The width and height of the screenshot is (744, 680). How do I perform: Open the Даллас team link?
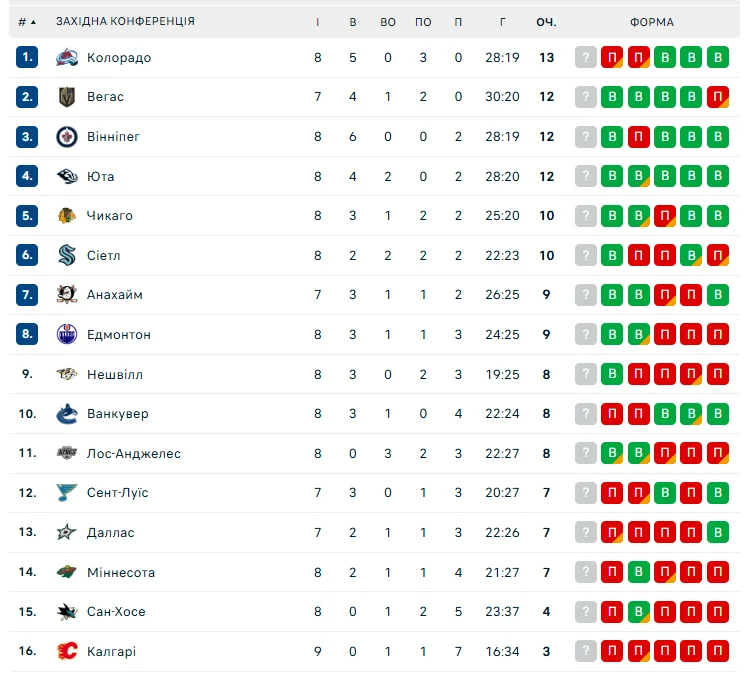(x=110, y=533)
